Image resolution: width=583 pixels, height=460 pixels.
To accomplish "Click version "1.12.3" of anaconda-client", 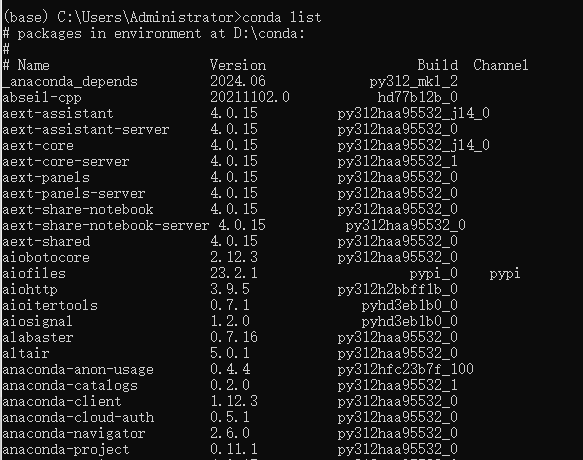I will [x=234, y=401].
